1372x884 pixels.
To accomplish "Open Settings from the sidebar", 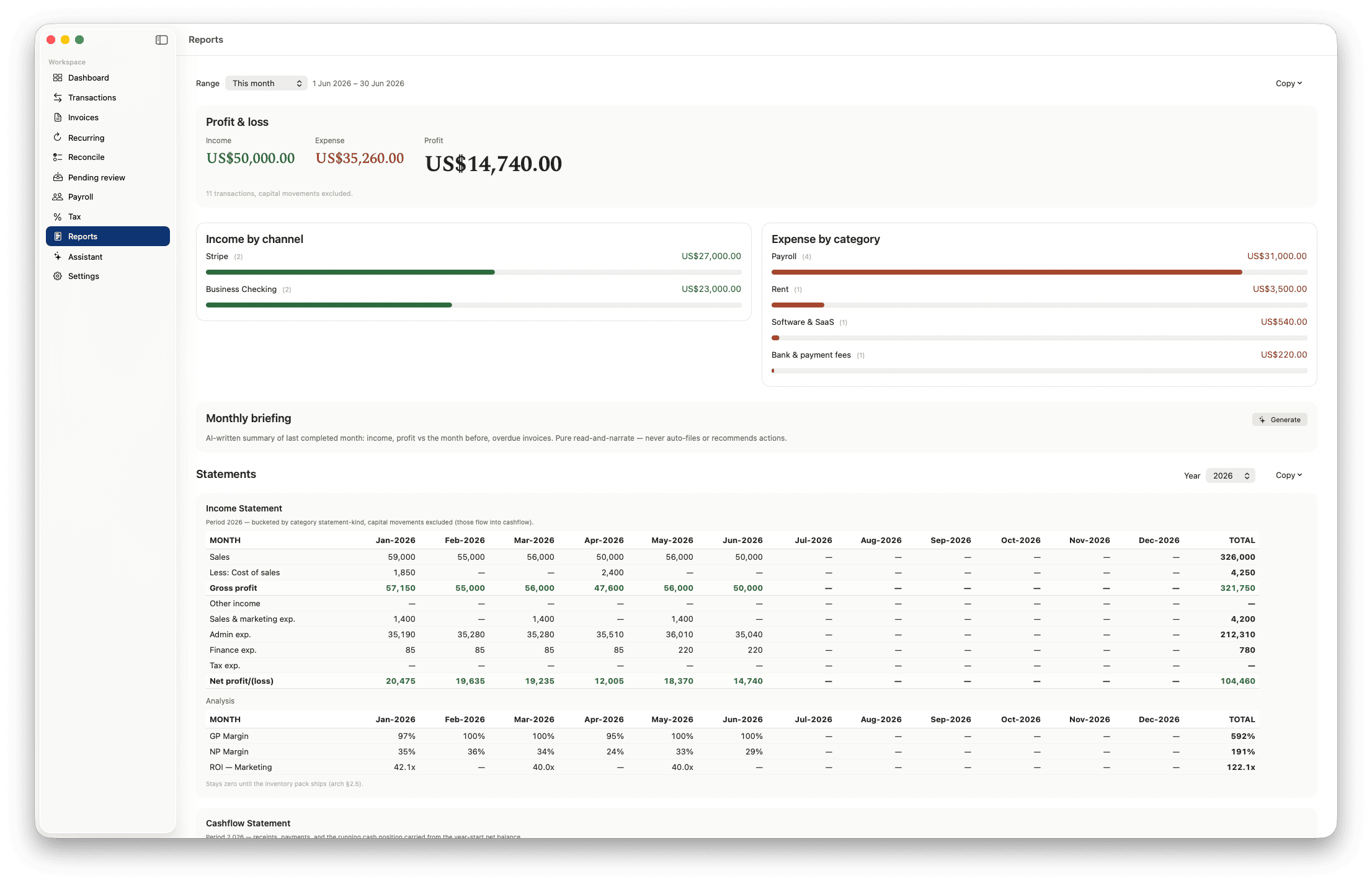I will pos(108,276).
